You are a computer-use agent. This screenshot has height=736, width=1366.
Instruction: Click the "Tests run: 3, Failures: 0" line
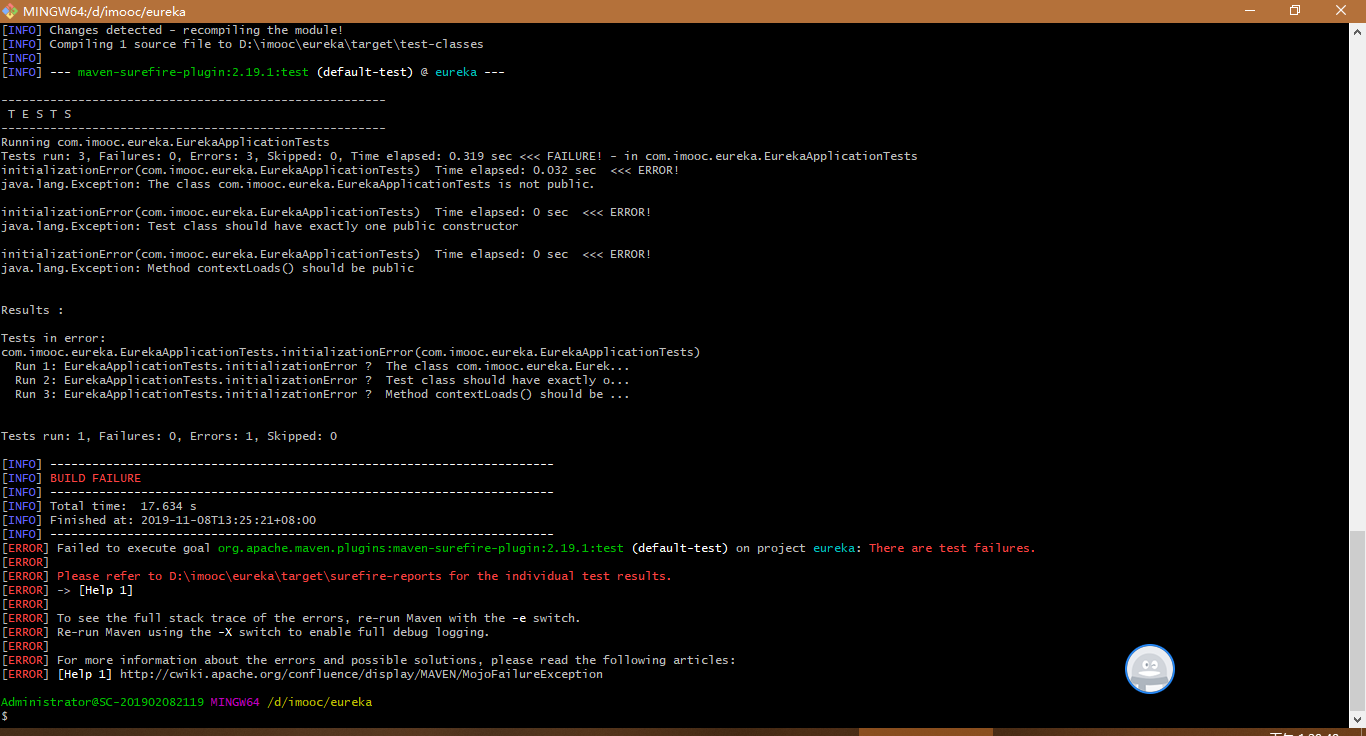(x=459, y=156)
